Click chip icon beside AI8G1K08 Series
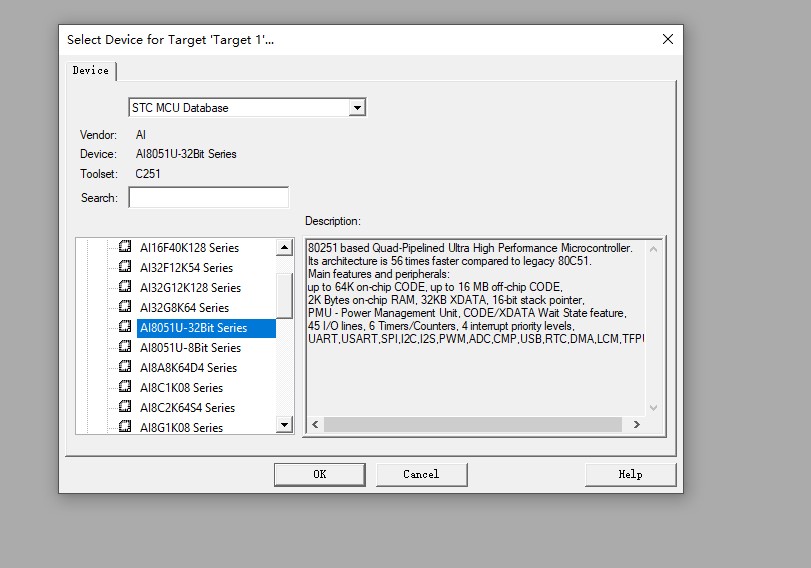Image resolution: width=811 pixels, height=568 pixels. 125,426
